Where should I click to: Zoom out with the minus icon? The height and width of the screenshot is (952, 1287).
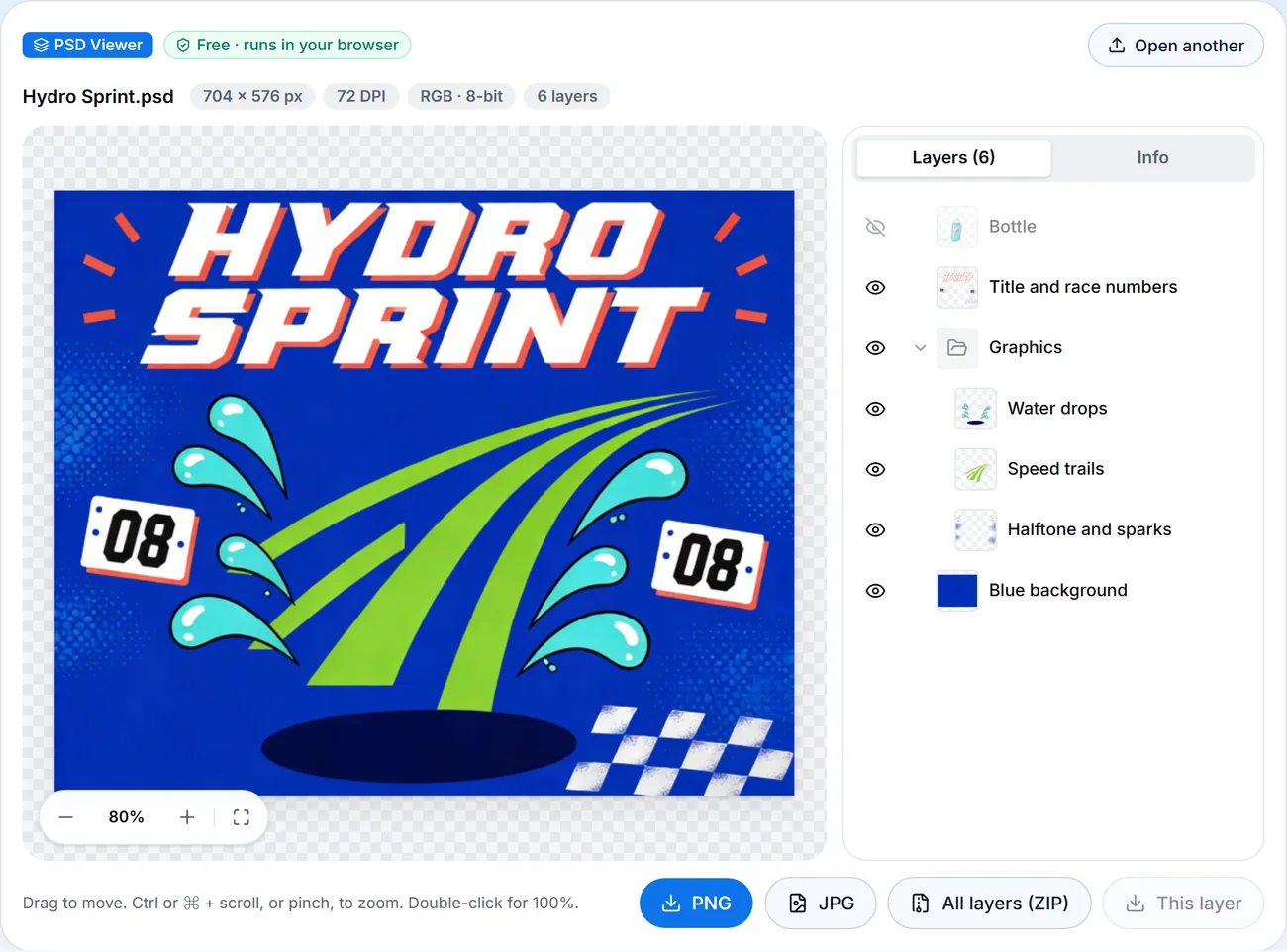pyautogui.click(x=66, y=817)
